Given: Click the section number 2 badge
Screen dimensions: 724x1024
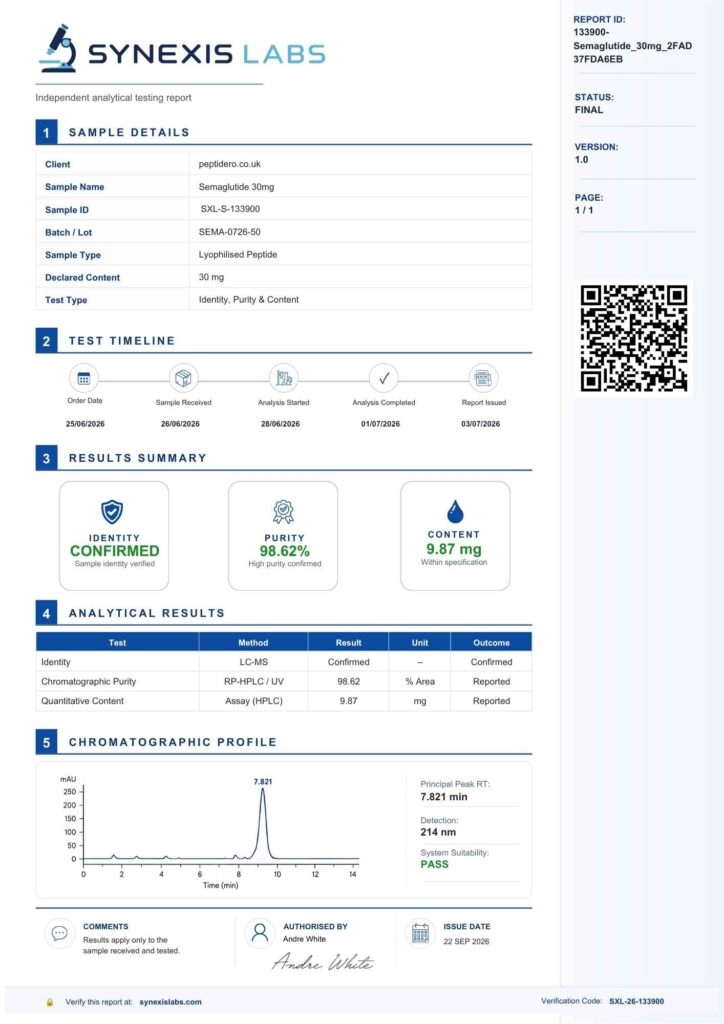Looking at the screenshot, I should [46, 341].
